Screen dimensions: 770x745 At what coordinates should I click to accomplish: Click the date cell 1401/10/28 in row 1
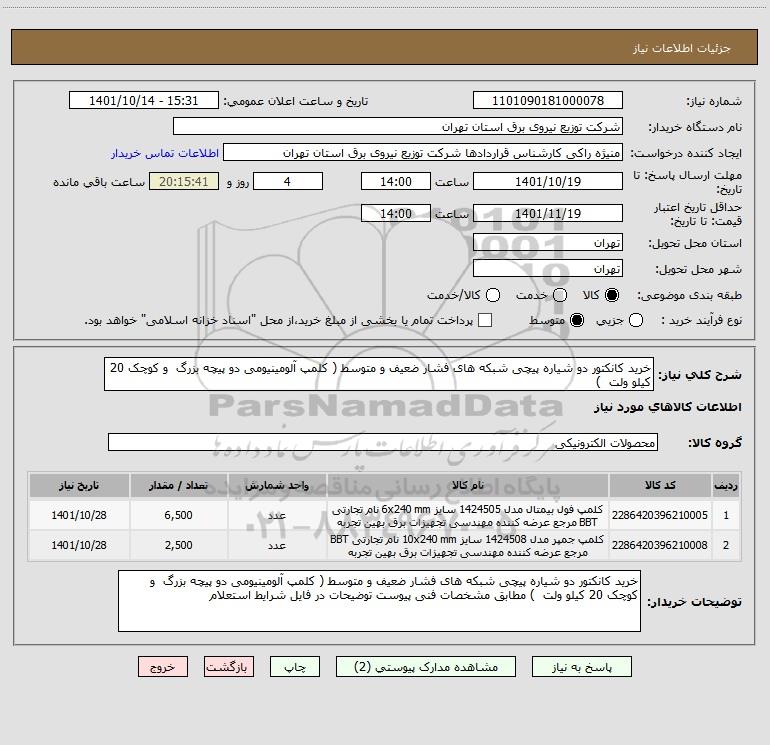[x=79, y=515]
